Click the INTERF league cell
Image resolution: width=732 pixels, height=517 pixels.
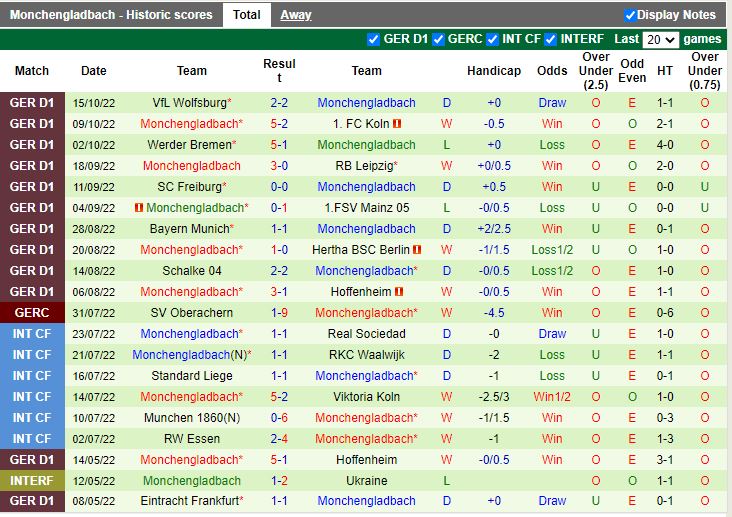click(x=32, y=481)
